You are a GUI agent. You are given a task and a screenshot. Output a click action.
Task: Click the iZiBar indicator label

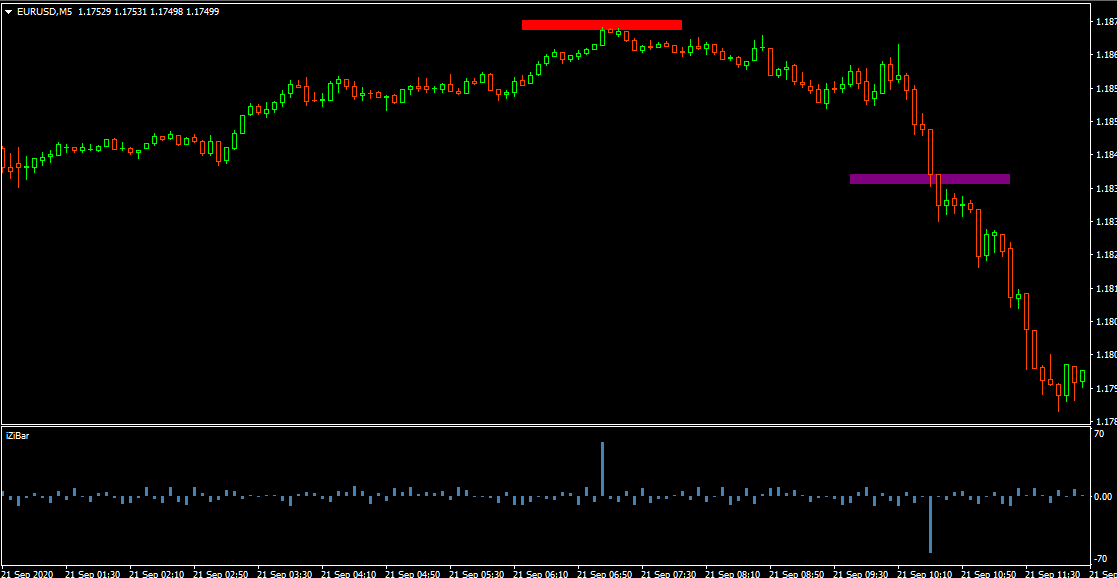(x=17, y=435)
